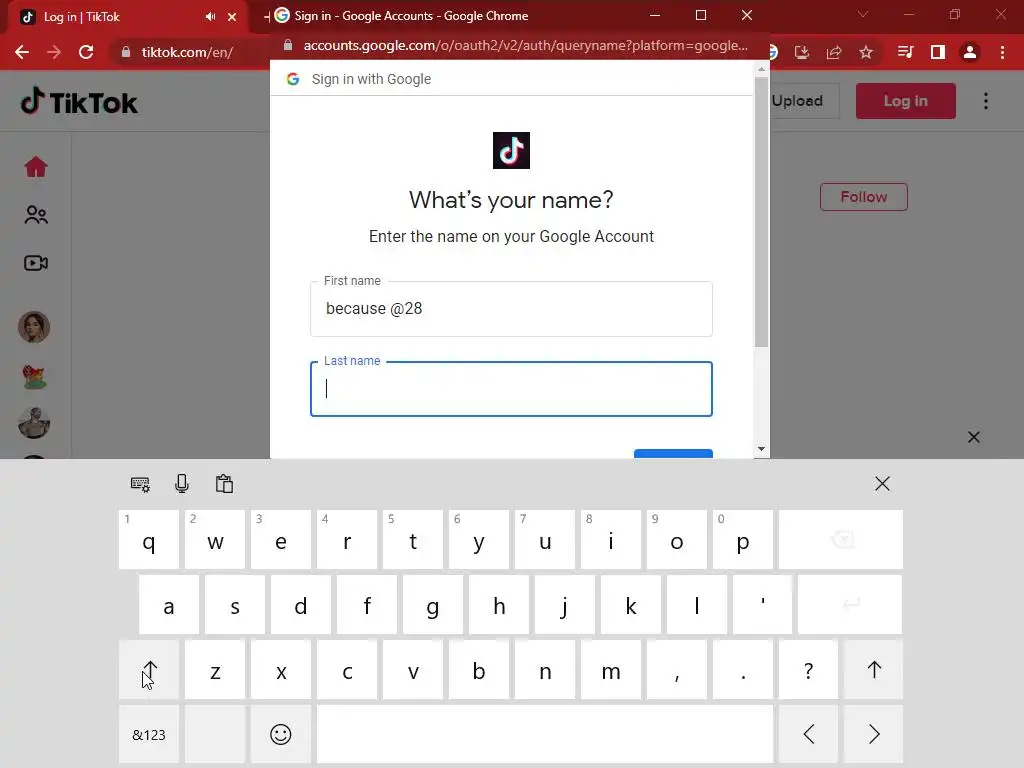Click the Follow button on TikTok
The height and width of the screenshot is (768, 1024).
863,197
